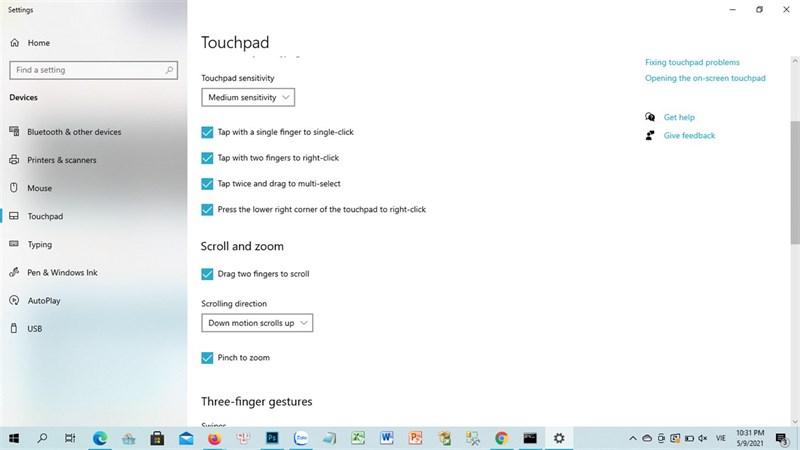Select Typing in the sidebar

pos(40,244)
